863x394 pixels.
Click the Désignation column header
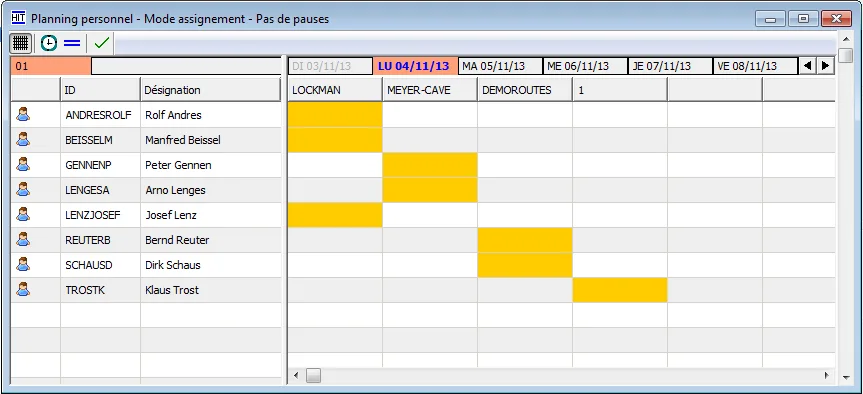click(211, 90)
